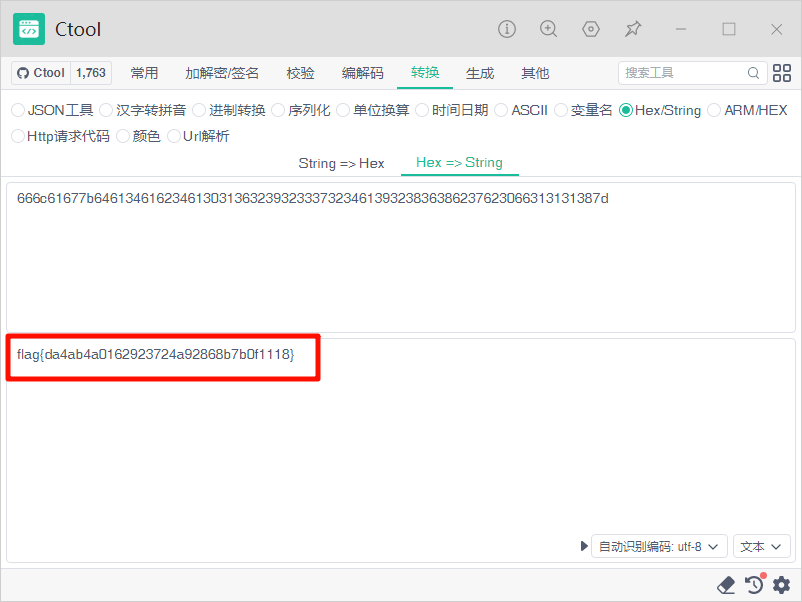Screen dimensions: 802x602
Task: Open history with the clock icon
Action: pos(754,585)
